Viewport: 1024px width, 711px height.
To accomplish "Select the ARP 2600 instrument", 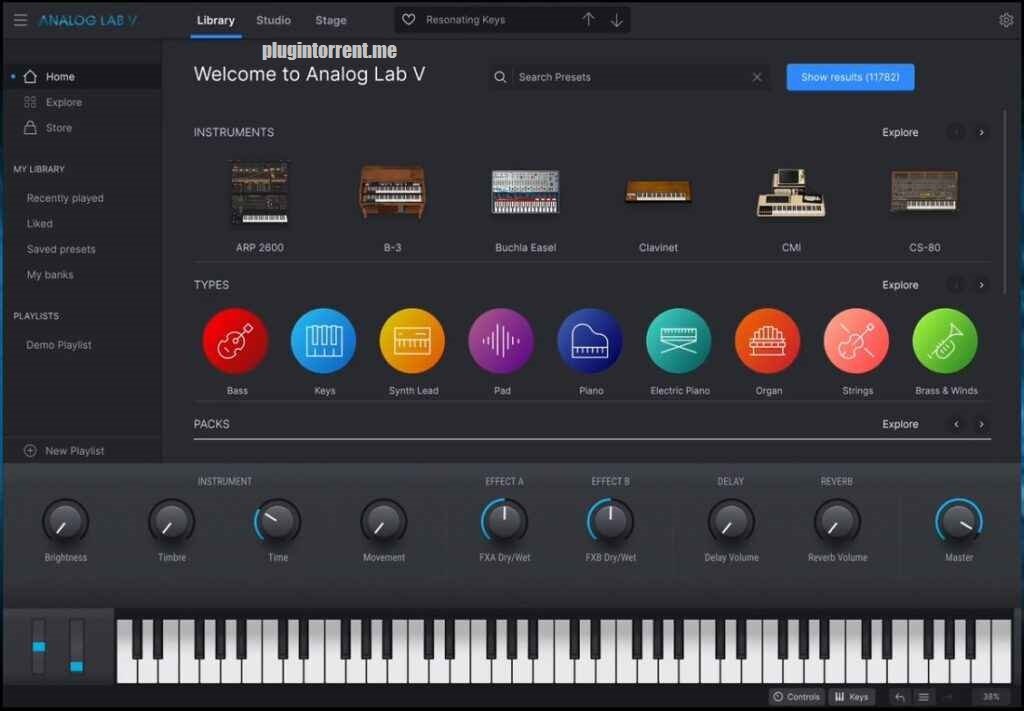I will click(x=260, y=195).
